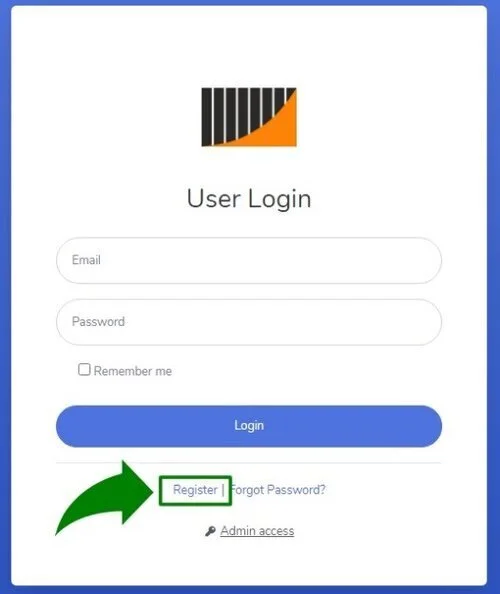Click the green highlight box border
This screenshot has width=500, height=594.
(195, 477)
